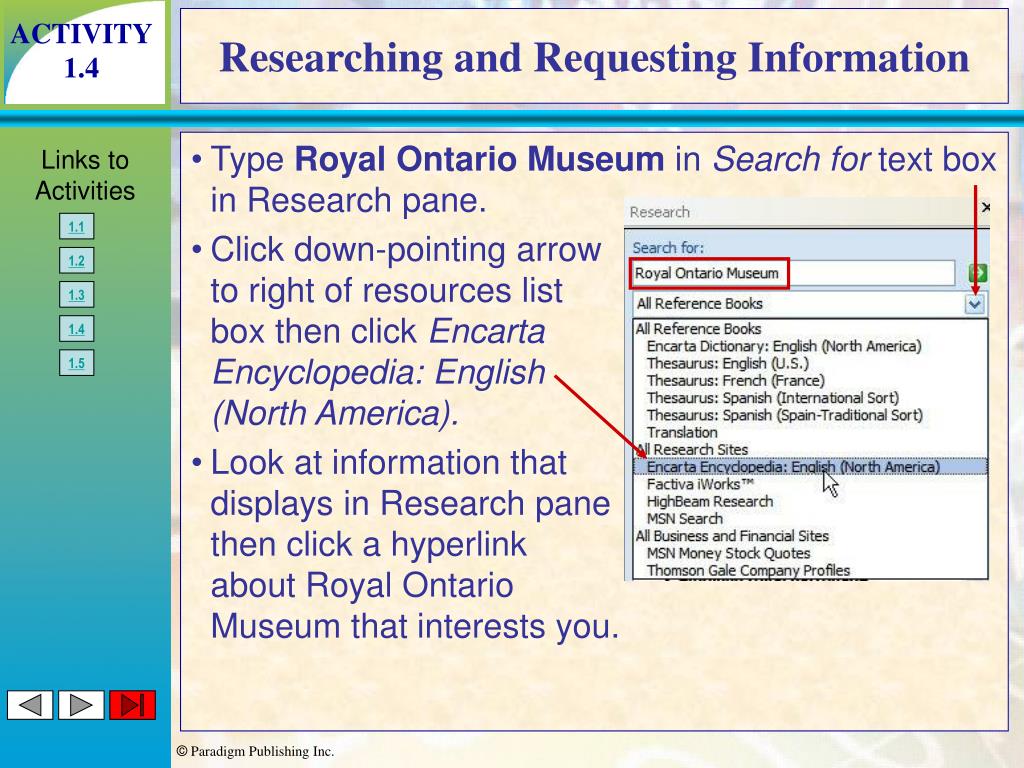Click the Links to Activities heading
Viewport: 1024px width, 768px height.
(x=85, y=175)
